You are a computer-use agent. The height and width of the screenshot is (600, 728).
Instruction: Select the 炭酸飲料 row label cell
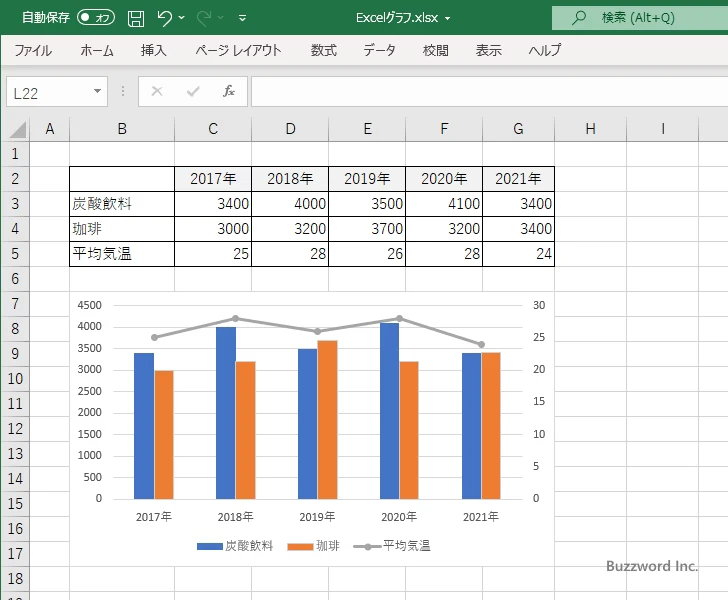pyautogui.click(x=122, y=204)
